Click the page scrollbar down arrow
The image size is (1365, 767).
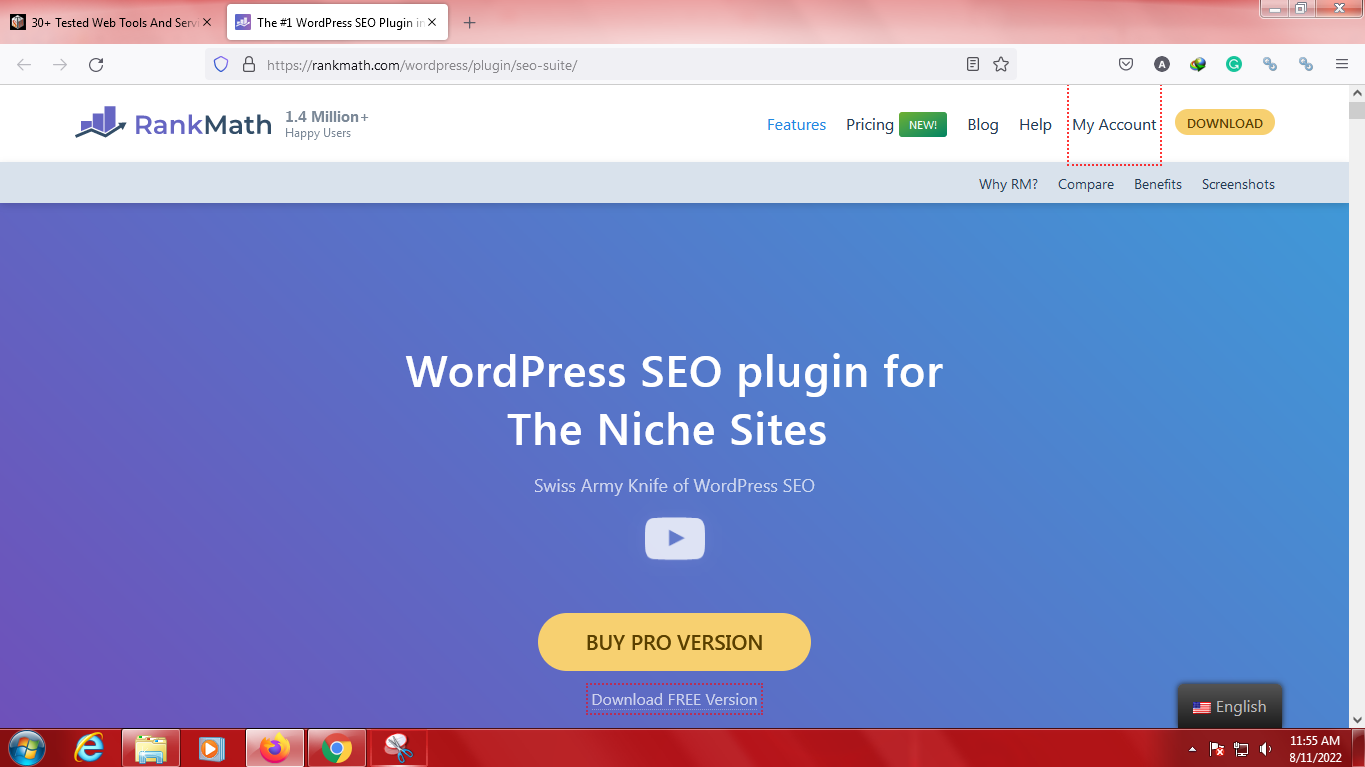[x=1357, y=718]
